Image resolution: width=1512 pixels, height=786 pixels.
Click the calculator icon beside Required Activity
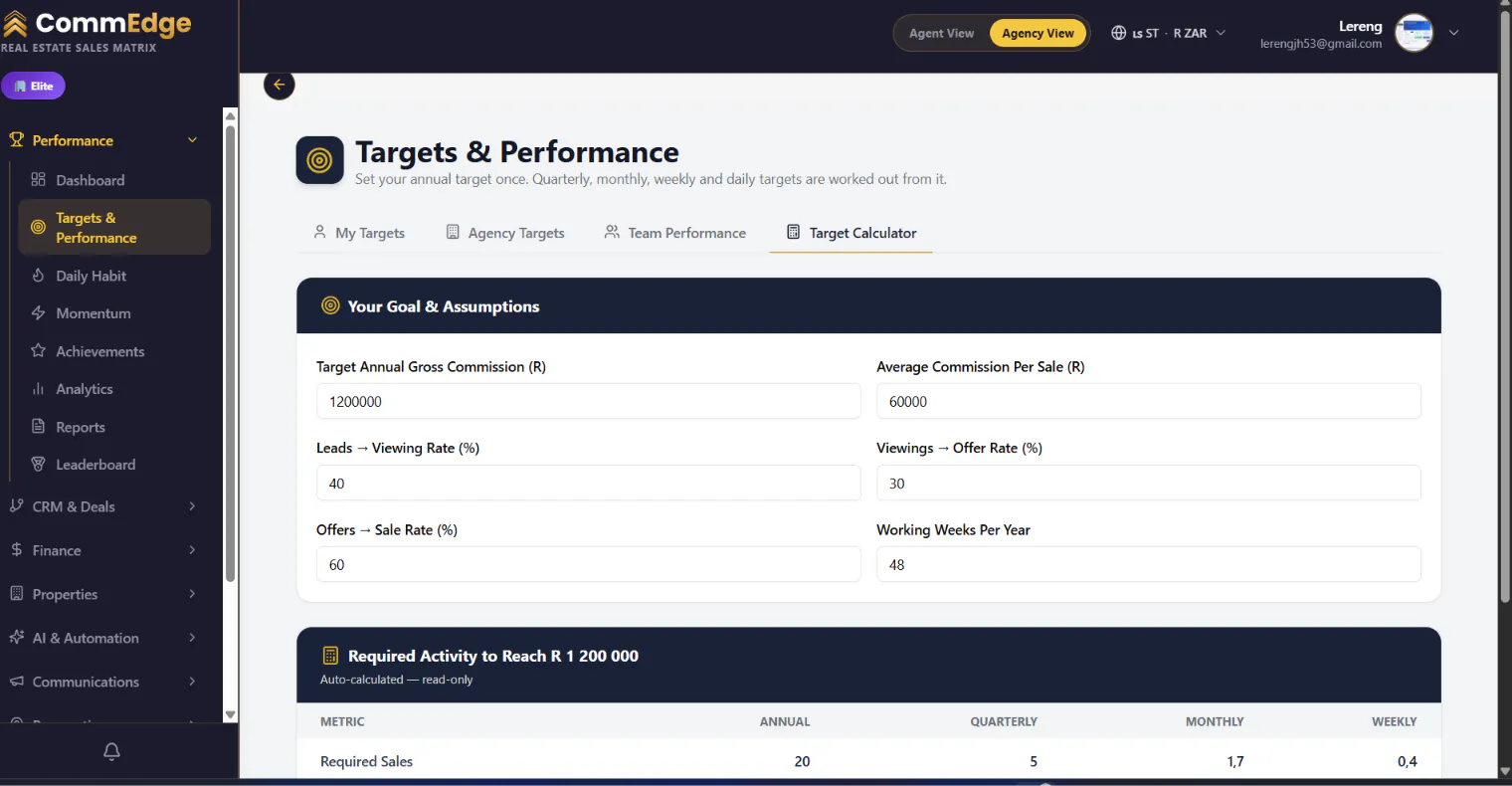coord(330,656)
